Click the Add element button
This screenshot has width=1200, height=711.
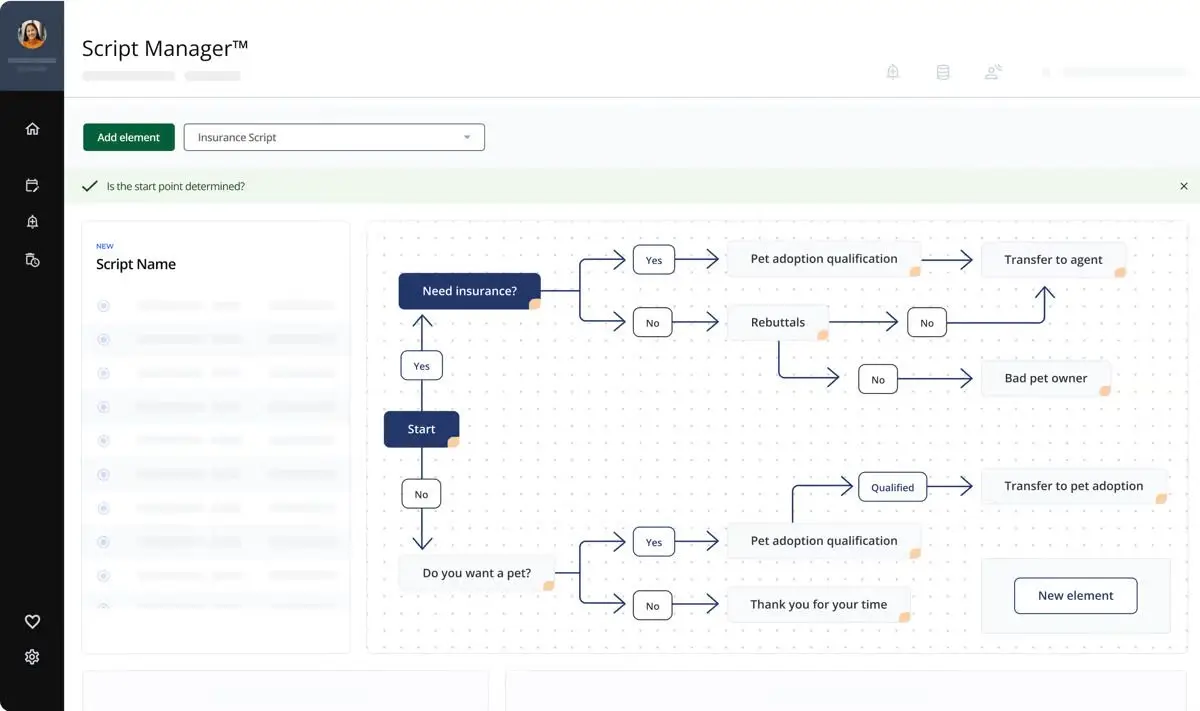tap(129, 137)
